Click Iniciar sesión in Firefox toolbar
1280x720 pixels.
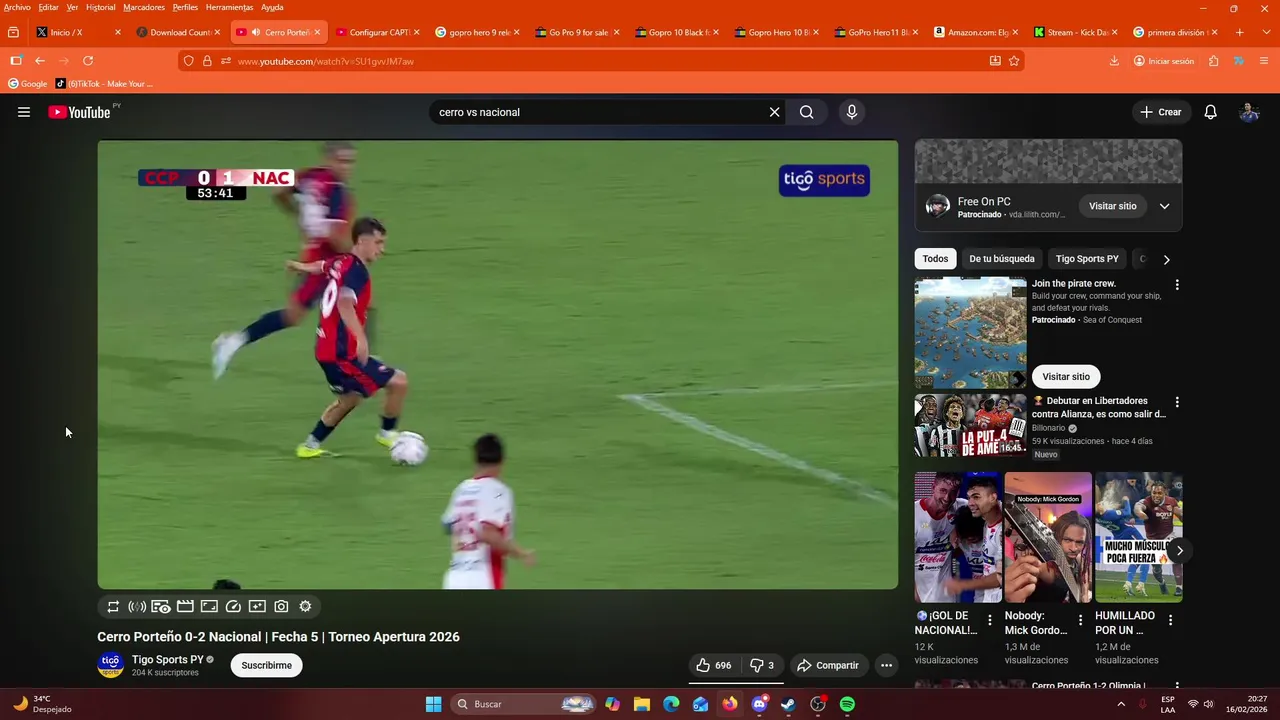click(1164, 61)
